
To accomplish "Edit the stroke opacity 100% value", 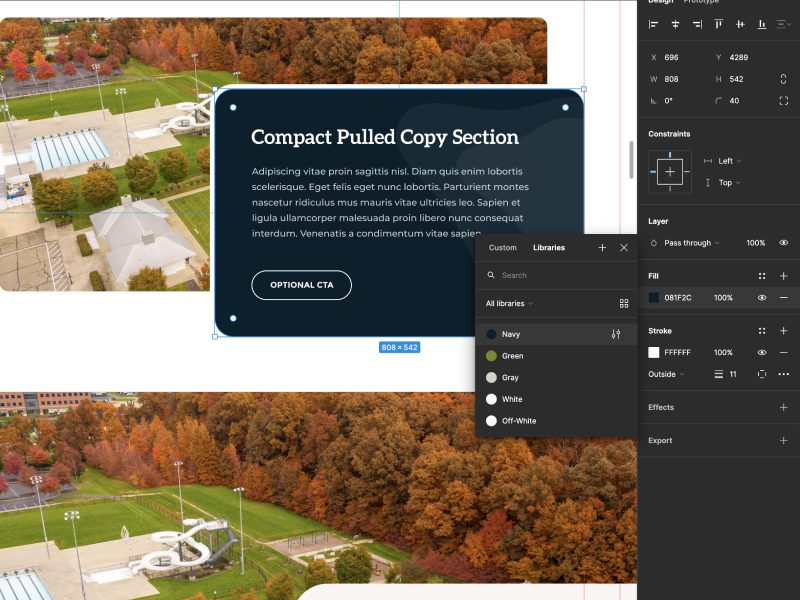I will [x=723, y=353].
